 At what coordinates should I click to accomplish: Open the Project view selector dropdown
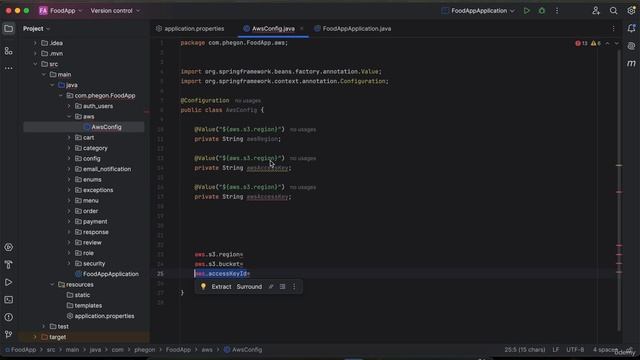click(36, 29)
